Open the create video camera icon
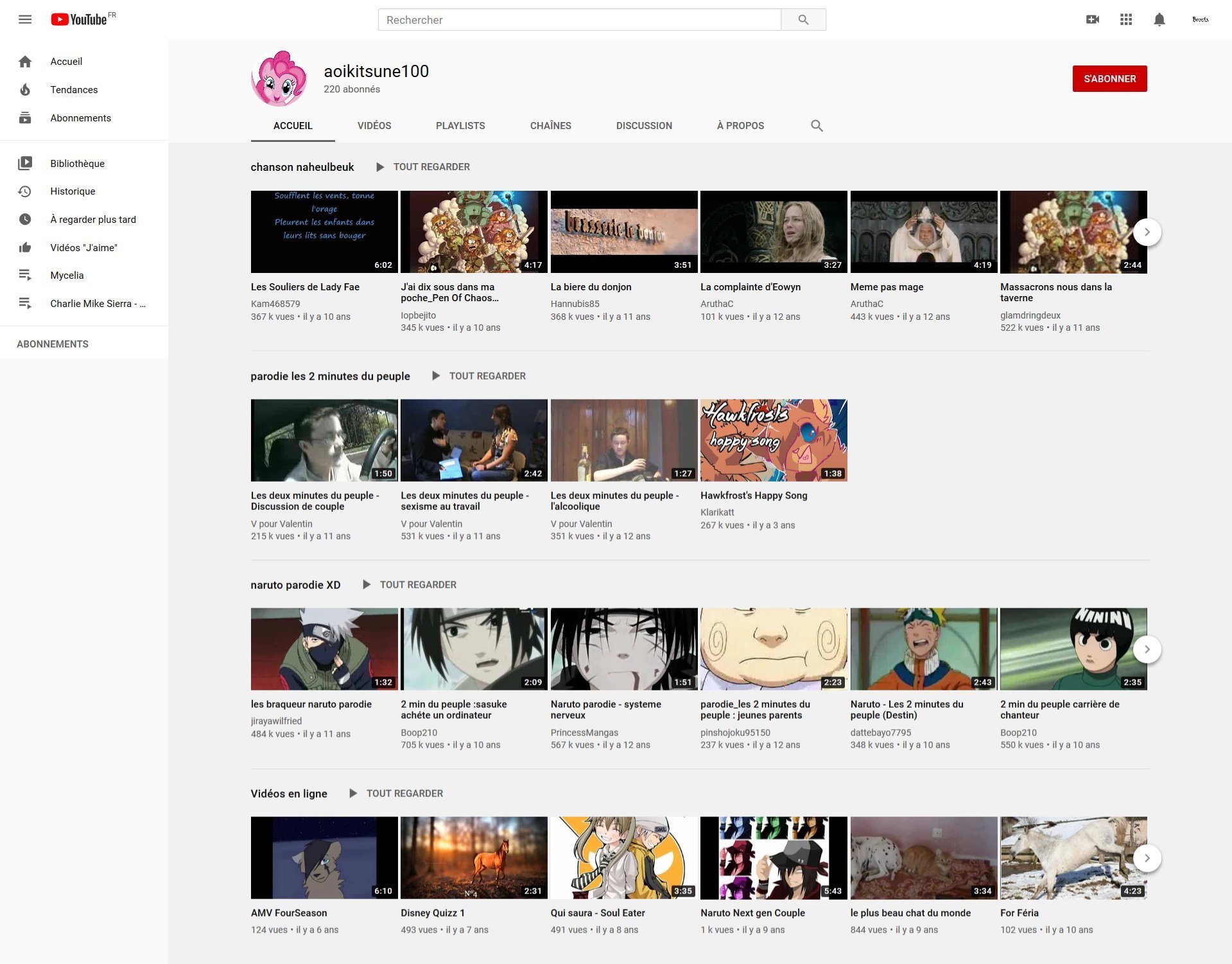The width and height of the screenshot is (1232, 964). 1092,19
